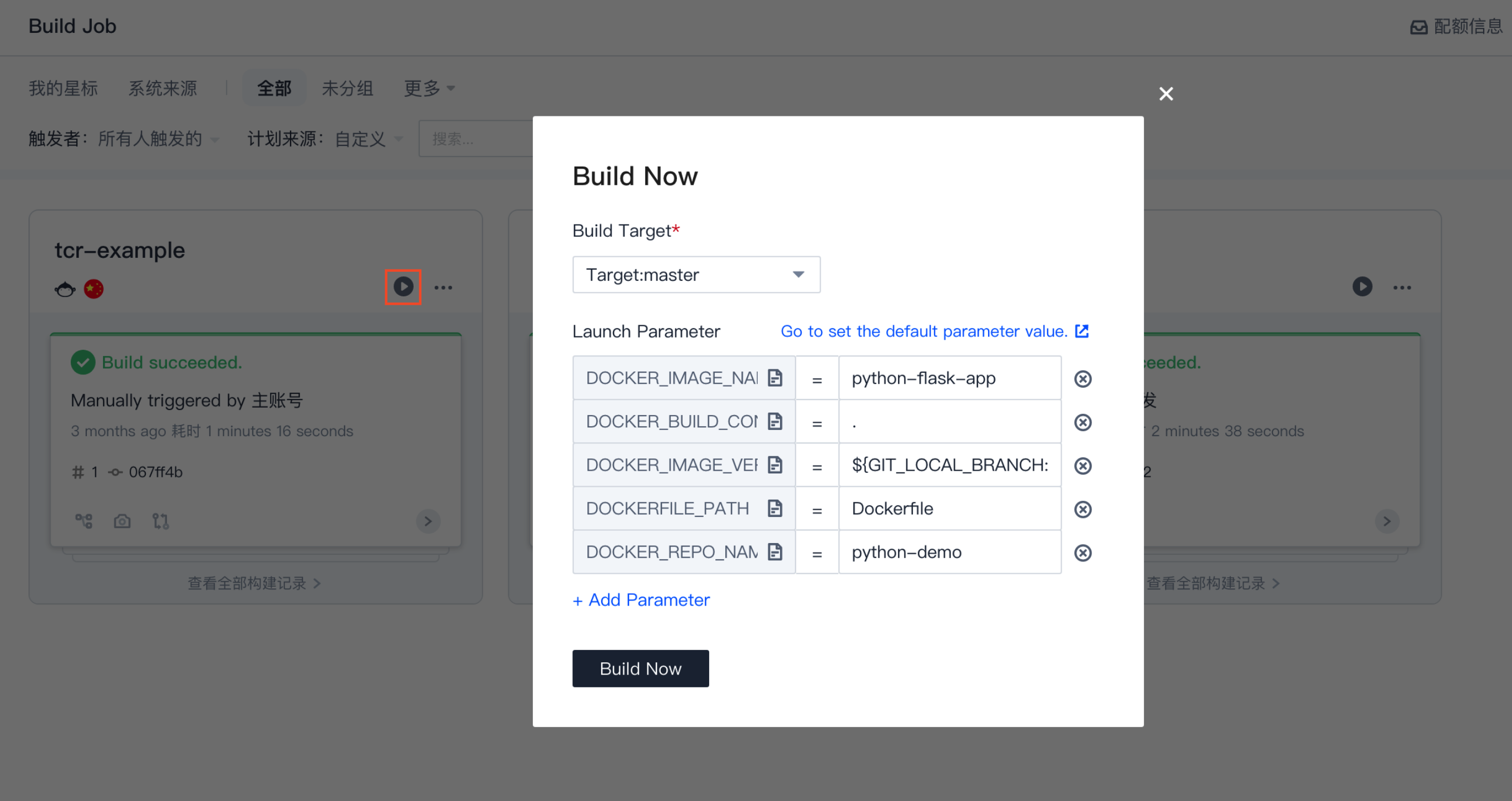Remove the DOCKER_BUILD_CONTEXT parameter row
Image resolution: width=1512 pixels, height=801 pixels.
[1082, 422]
